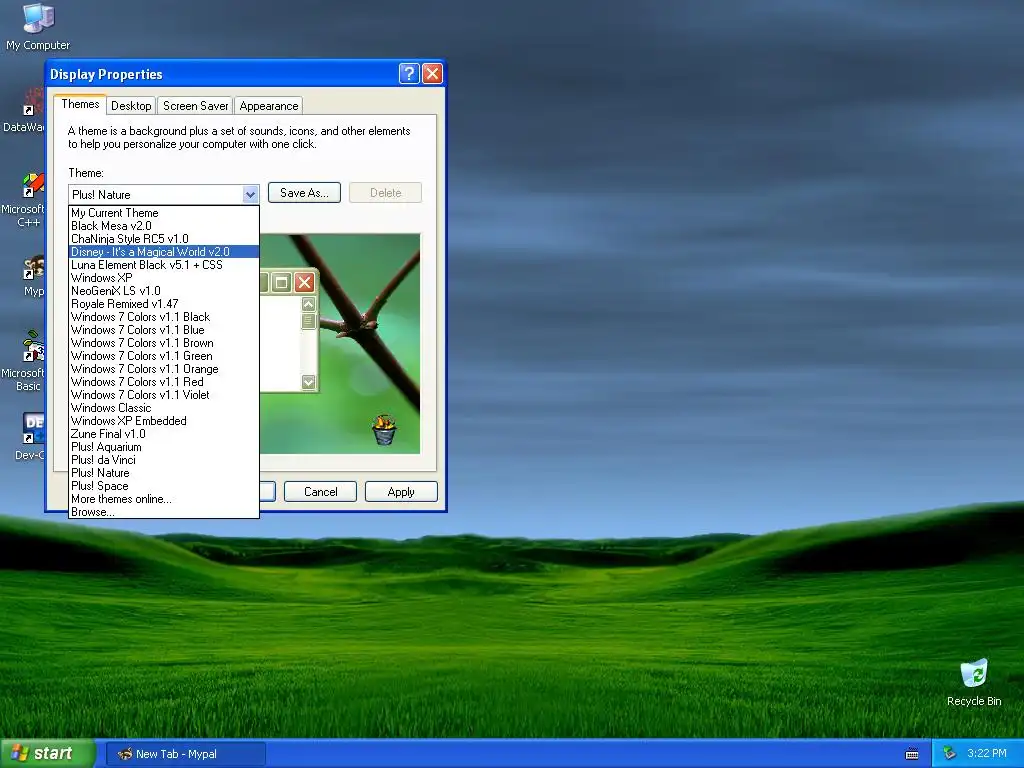This screenshot has height=768, width=1024.
Task: Switch to the Screen Saver tab
Action: pos(195,106)
